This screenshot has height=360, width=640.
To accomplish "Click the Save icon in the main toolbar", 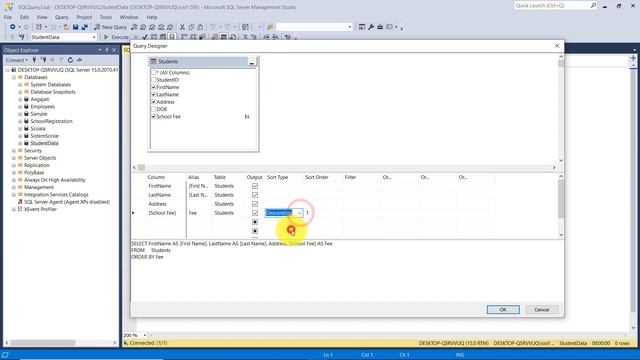I will pos(76,27).
